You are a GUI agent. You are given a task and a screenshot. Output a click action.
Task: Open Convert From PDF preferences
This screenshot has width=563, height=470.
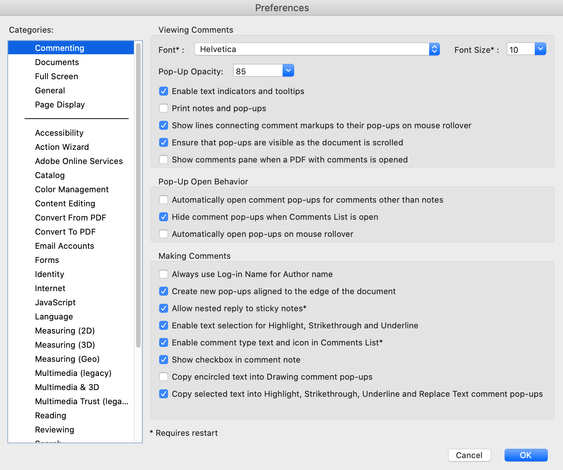coord(70,218)
